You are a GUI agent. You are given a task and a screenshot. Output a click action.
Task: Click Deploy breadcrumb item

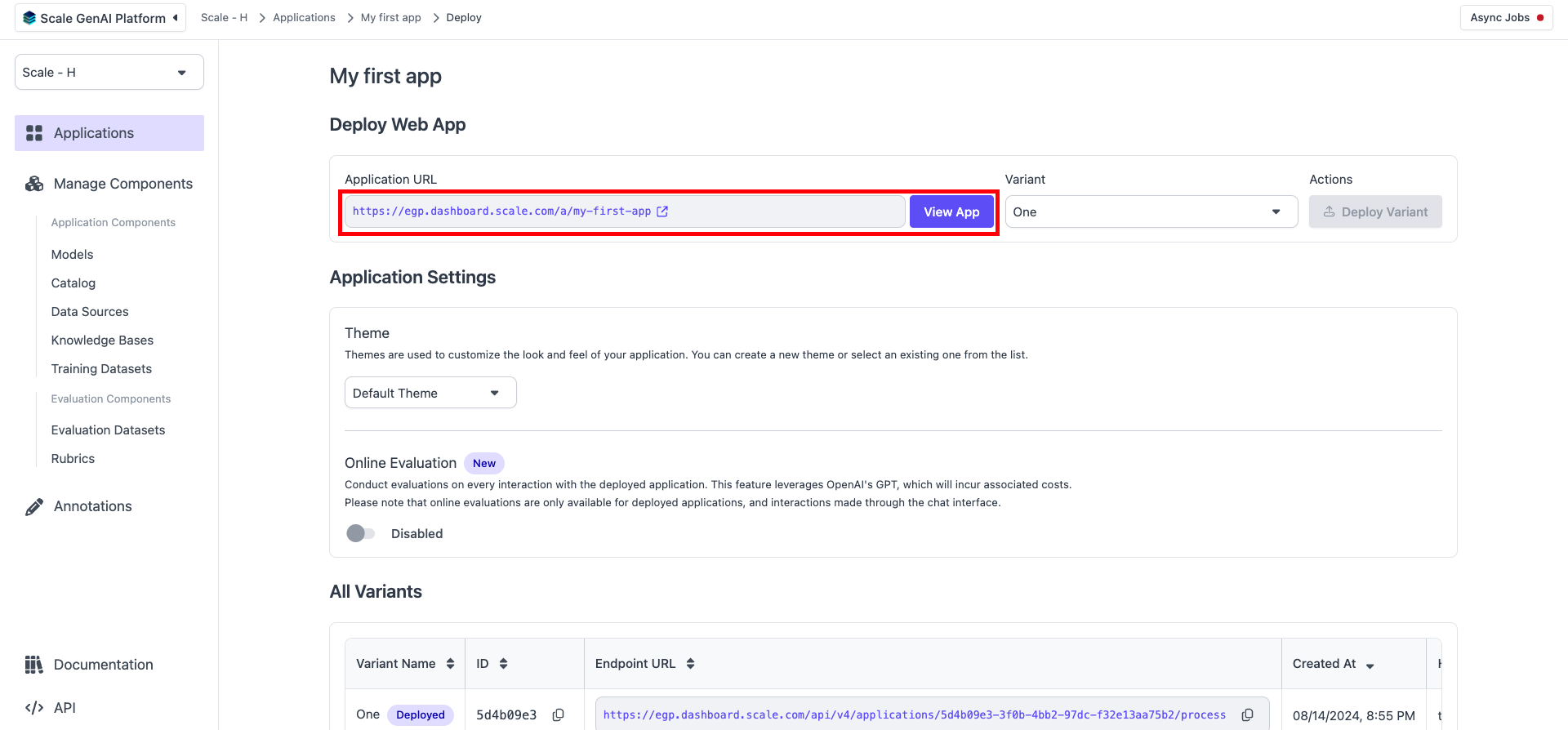coord(464,18)
